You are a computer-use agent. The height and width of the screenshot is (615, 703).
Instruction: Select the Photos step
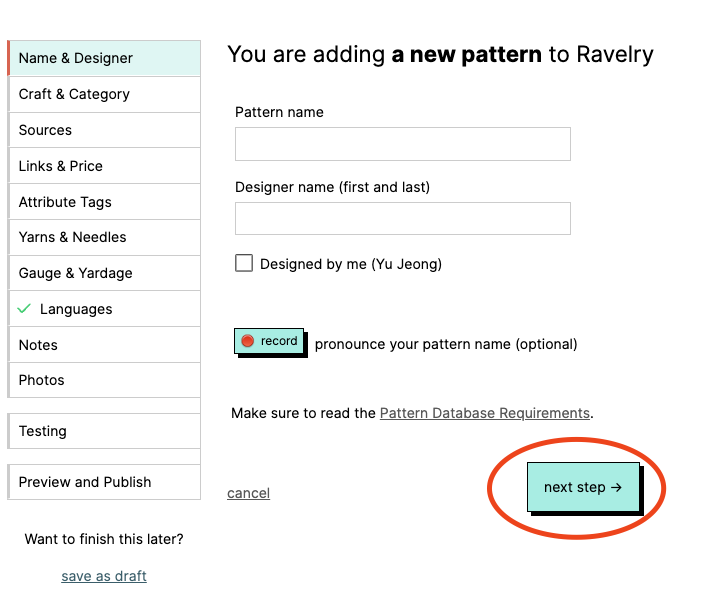pos(104,380)
